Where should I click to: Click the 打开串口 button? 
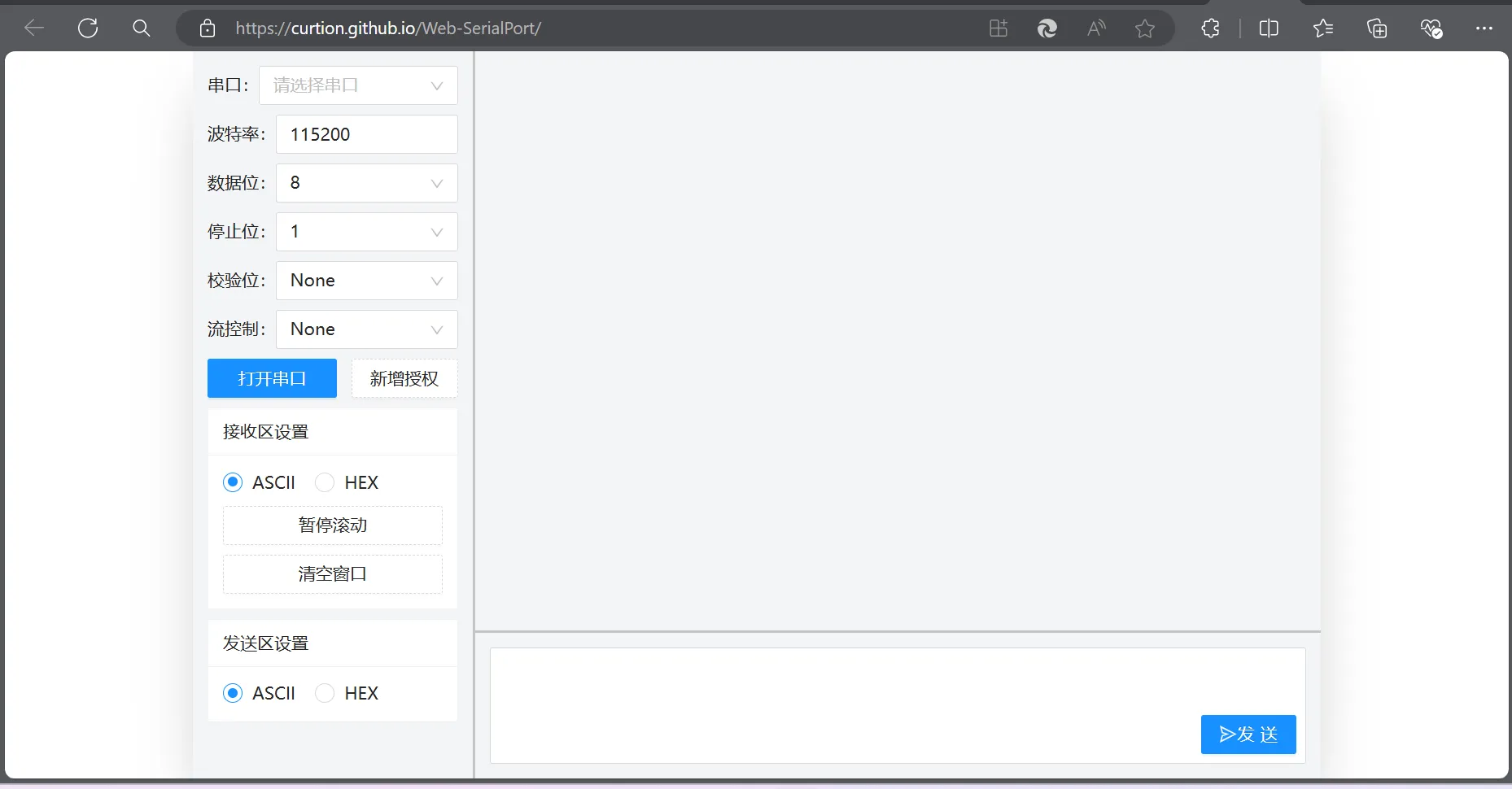click(x=272, y=378)
